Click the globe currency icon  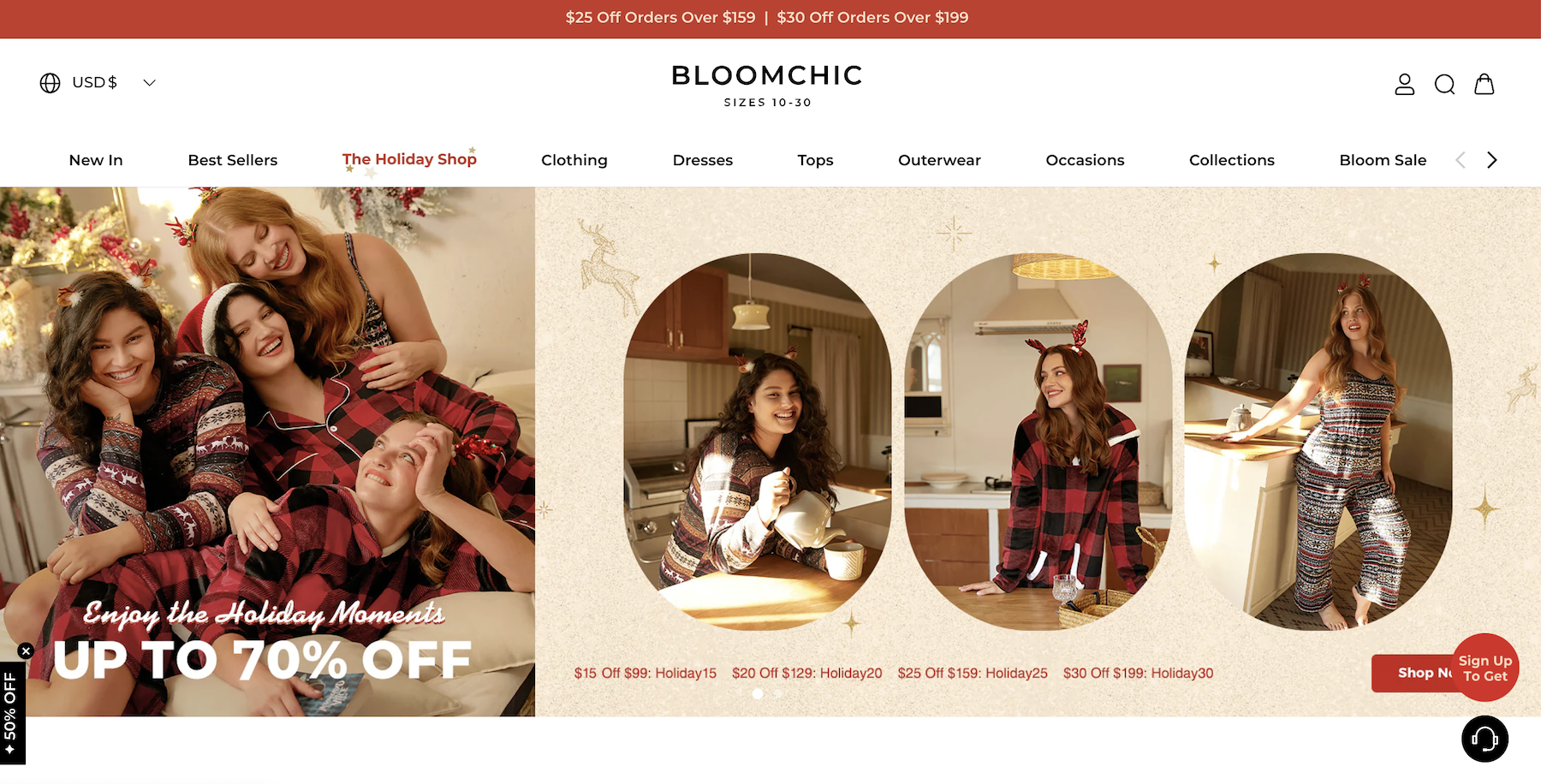(x=51, y=82)
